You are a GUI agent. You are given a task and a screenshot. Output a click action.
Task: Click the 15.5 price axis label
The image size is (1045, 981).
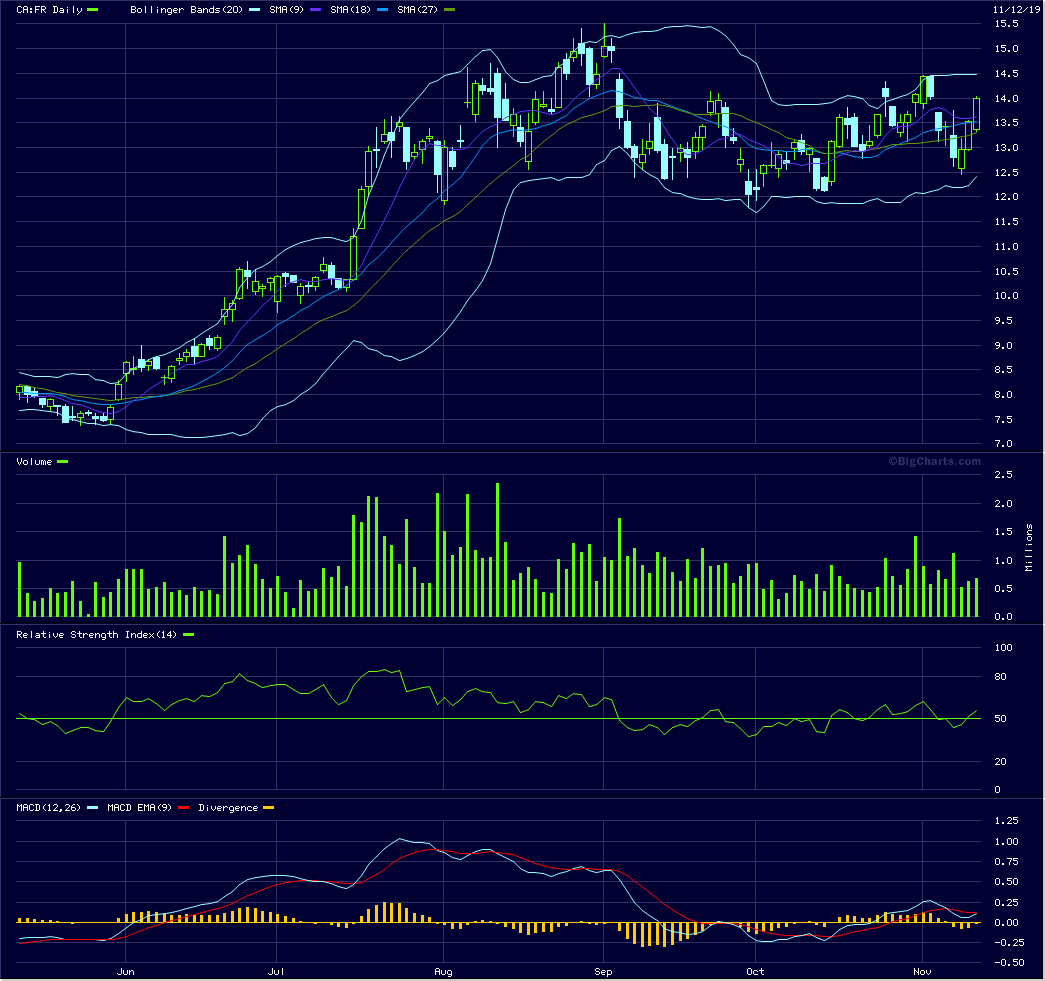click(1006, 24)
